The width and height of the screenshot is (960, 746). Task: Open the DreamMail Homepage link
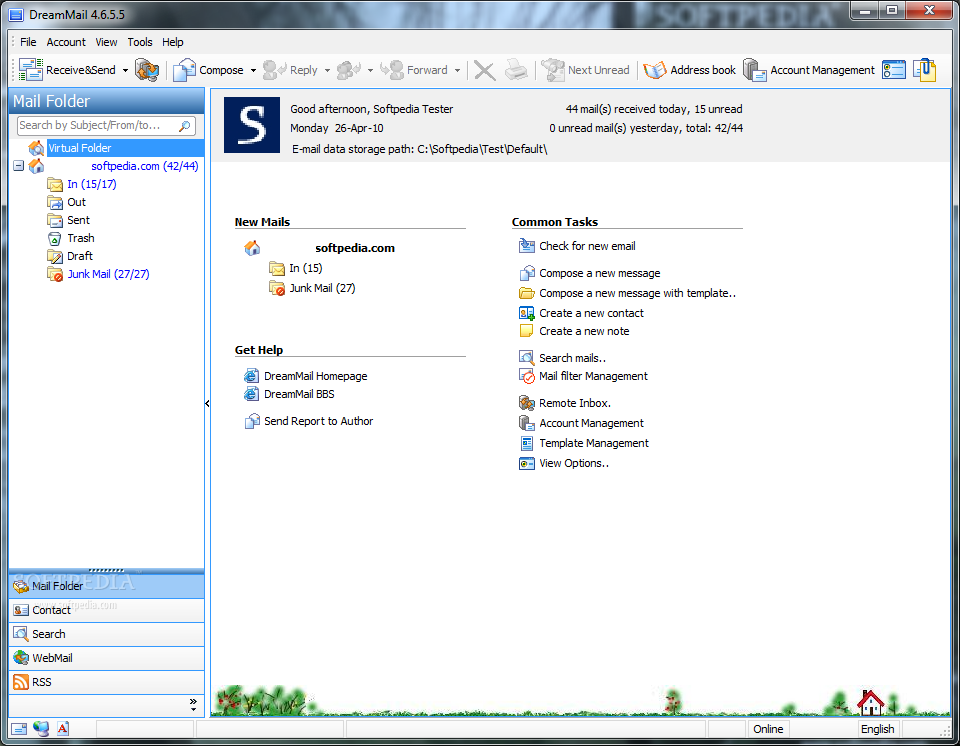pyautogui.click(x=315, y=376)
